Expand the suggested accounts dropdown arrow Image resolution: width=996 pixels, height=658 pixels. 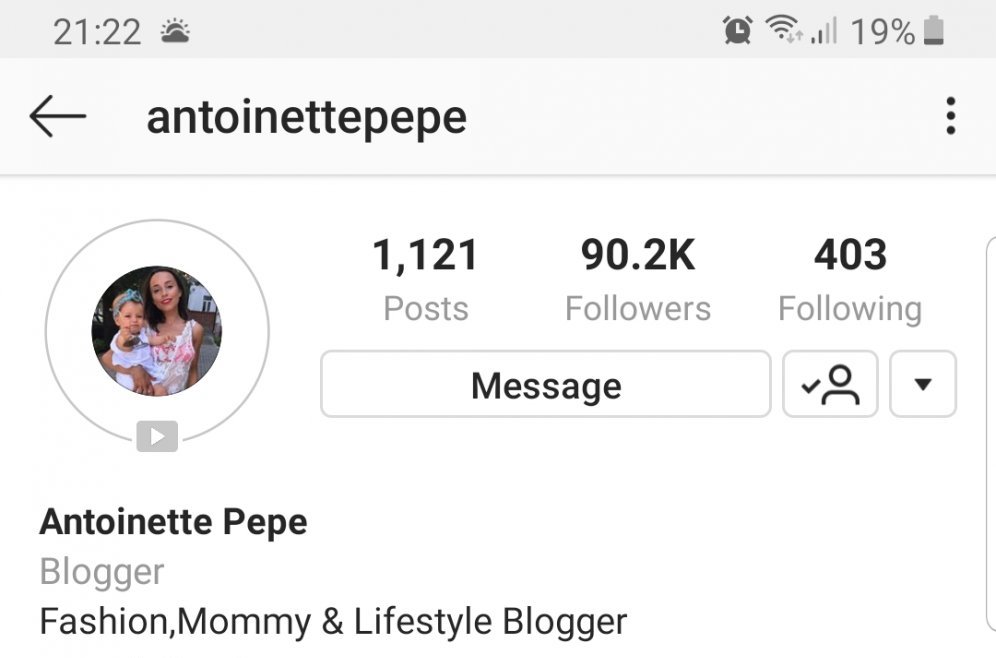pyautogui.click(x=923, y=384)
